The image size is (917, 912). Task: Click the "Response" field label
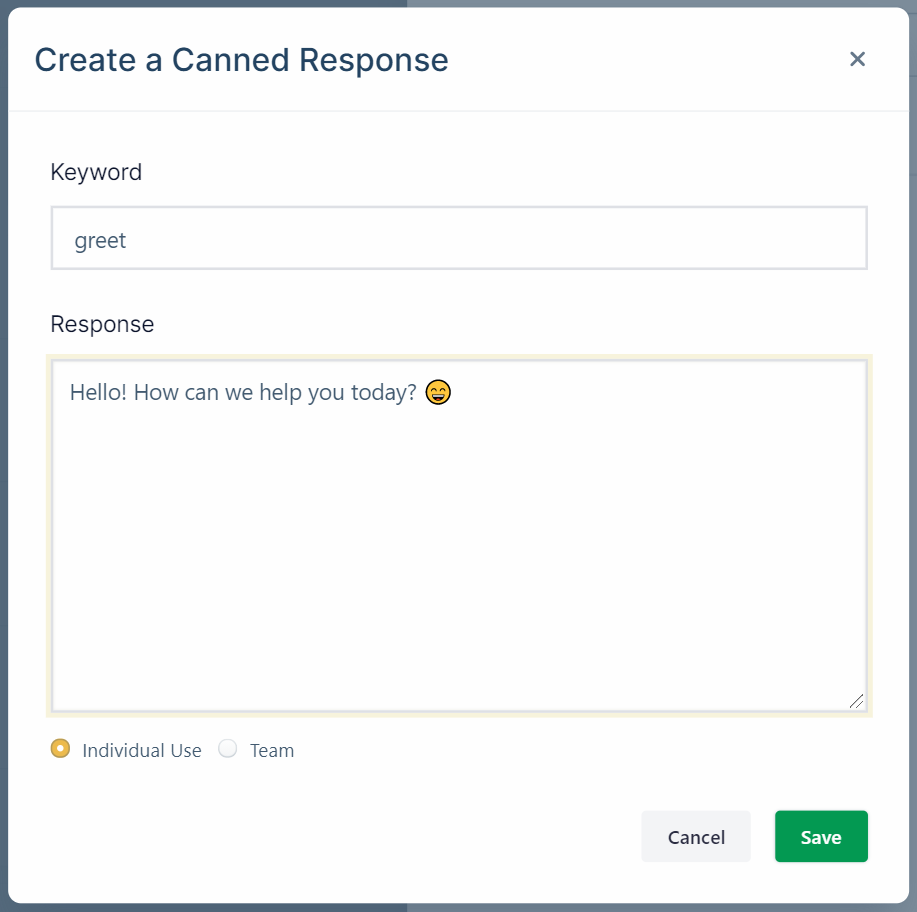[102, 324]
